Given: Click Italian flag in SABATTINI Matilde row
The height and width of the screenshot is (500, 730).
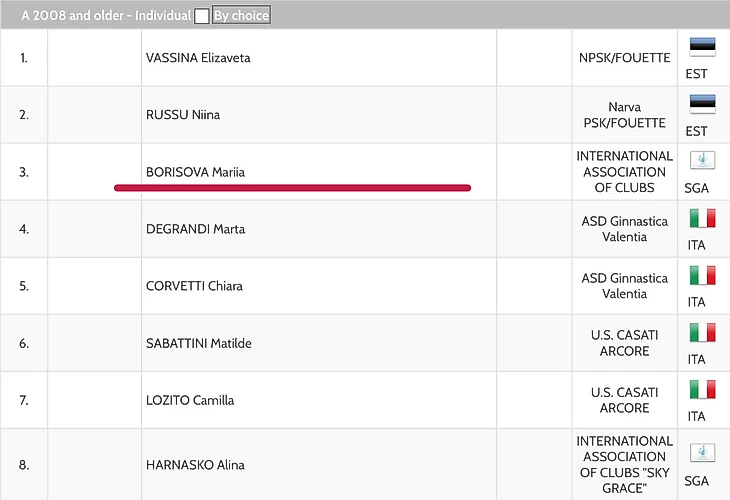Looking at the screenshot, I should click(x=703, y=332).
